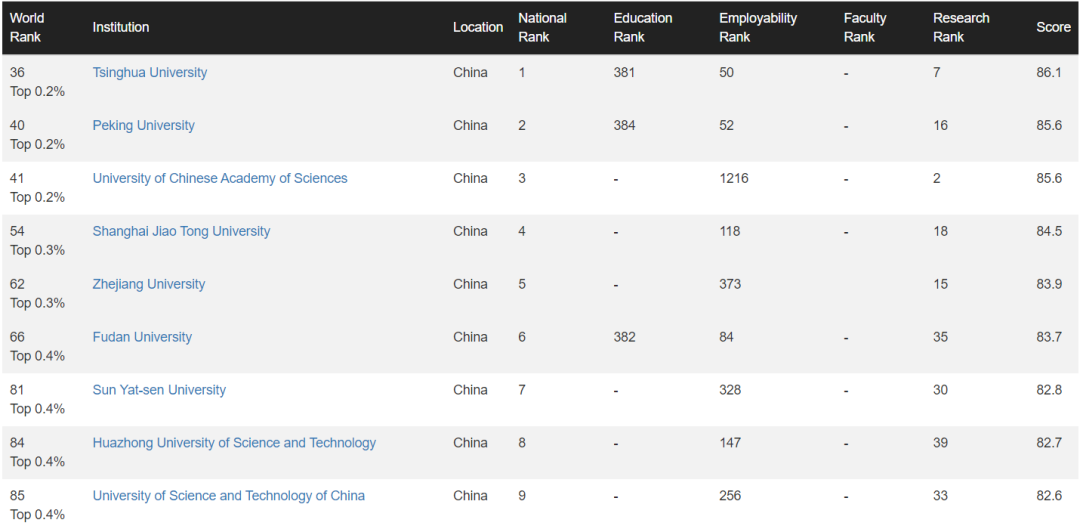
Task: Select Tsinghua's research rank 7
Action: (937, 72)
